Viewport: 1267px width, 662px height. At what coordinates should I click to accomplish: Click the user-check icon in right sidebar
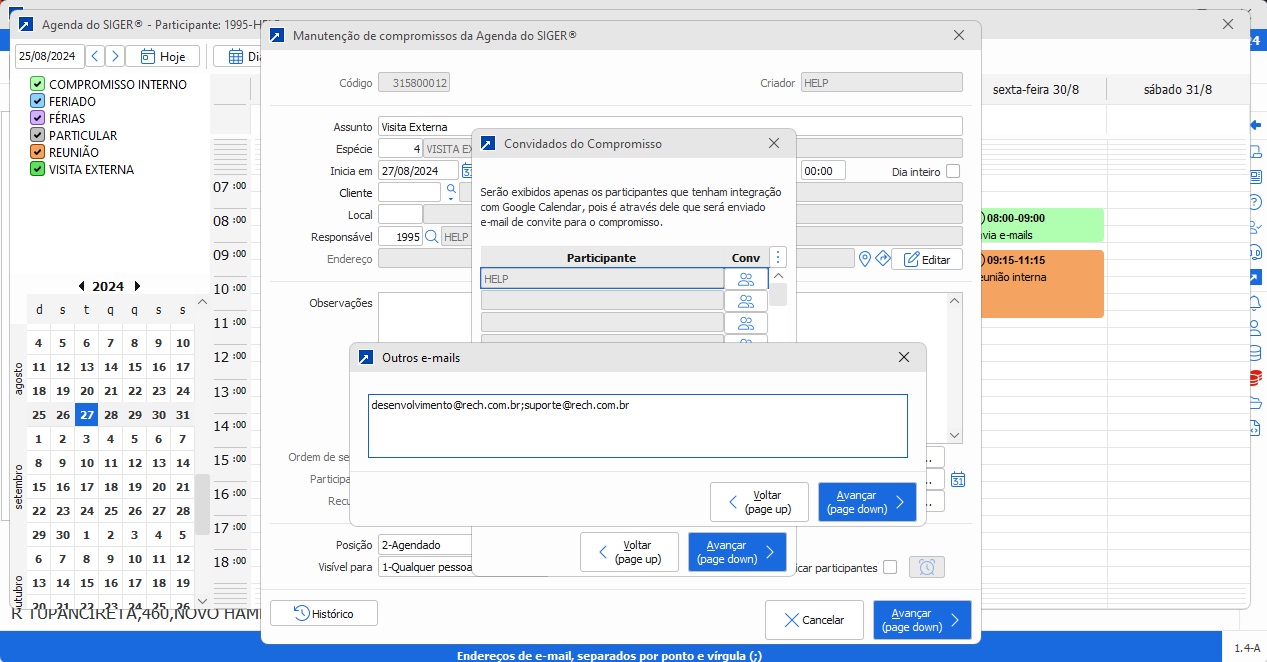tap(1256, 227)
